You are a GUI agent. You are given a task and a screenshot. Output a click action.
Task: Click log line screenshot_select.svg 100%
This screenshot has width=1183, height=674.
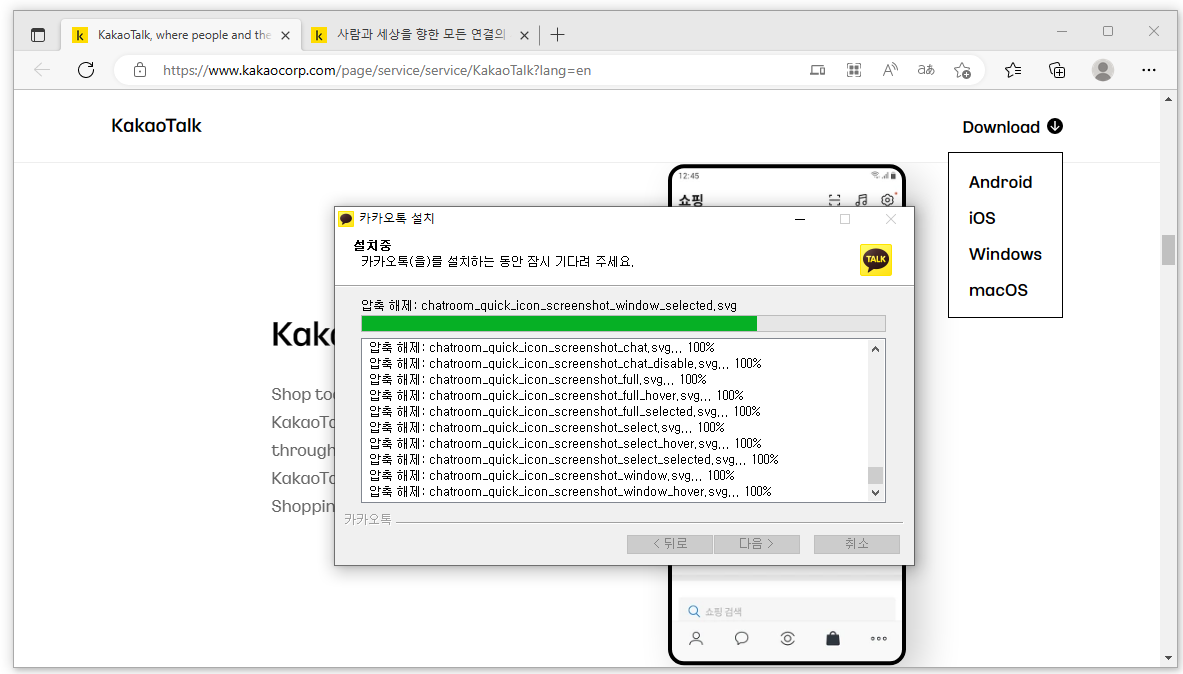pyautogui.click(x=547, y=427)
